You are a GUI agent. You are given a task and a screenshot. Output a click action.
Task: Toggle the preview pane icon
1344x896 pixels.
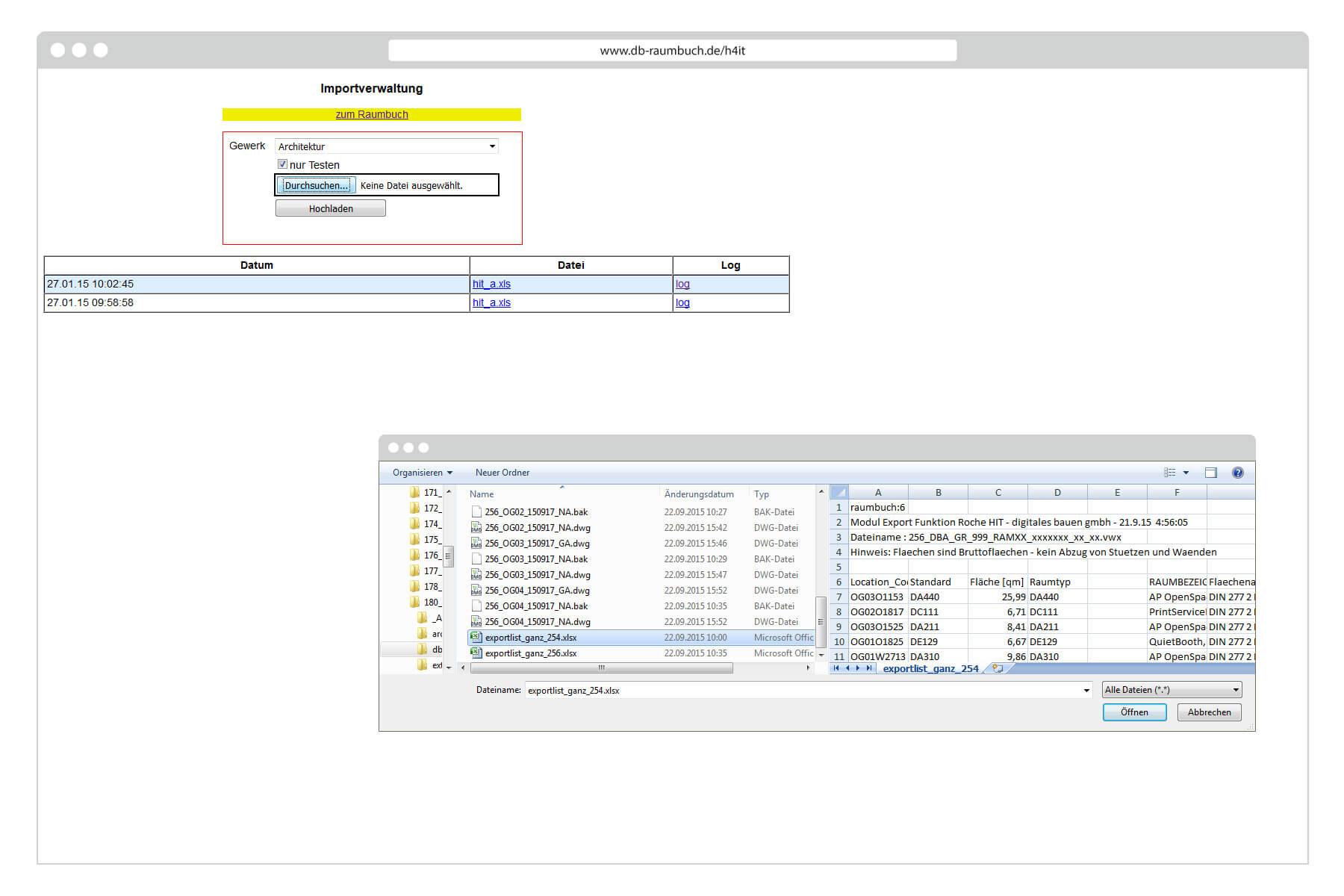click(x=1210, y=473)
